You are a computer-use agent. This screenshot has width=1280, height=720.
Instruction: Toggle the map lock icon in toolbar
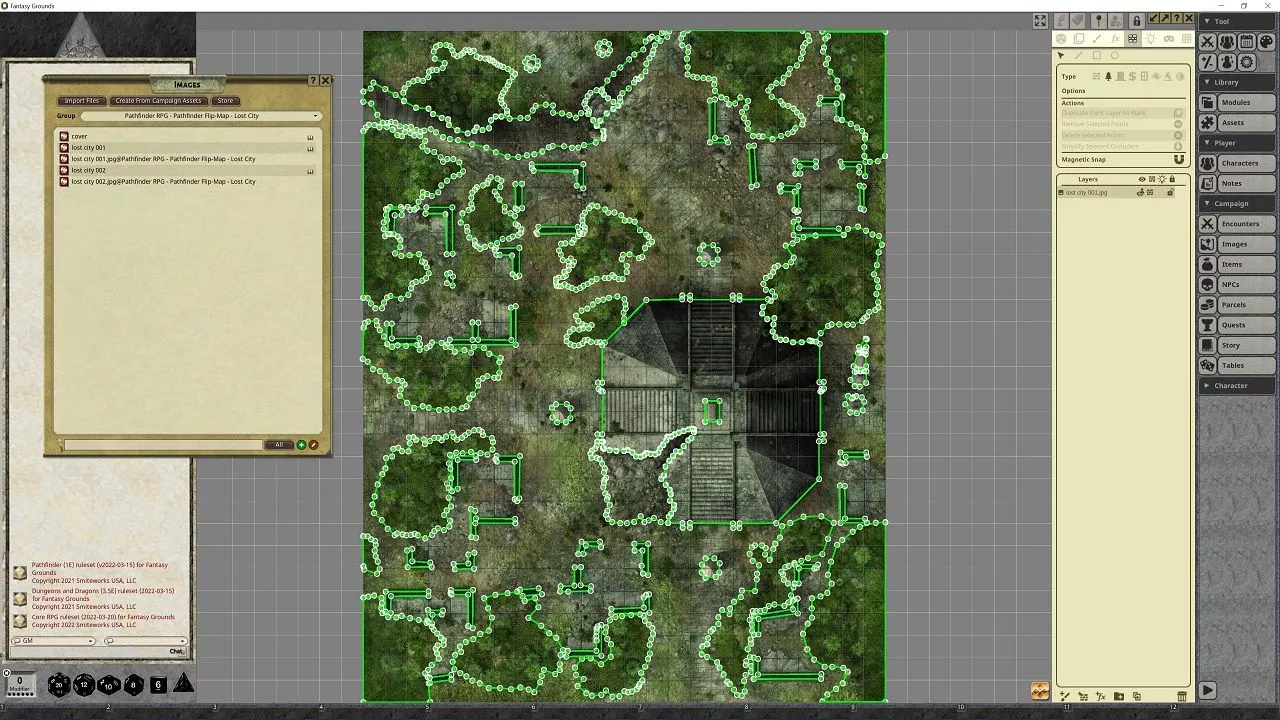tap(1137, 20)
